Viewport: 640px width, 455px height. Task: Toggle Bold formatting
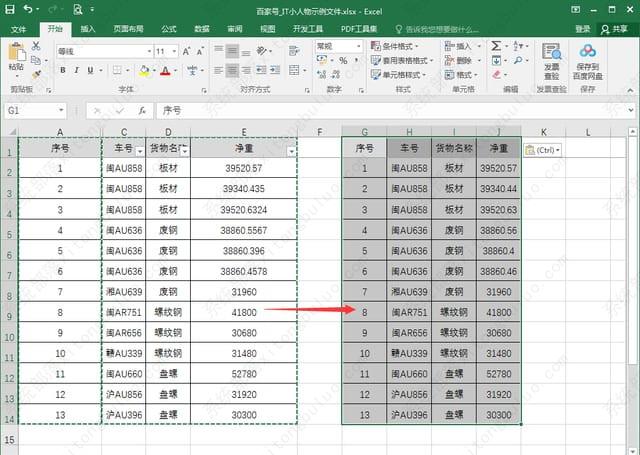coord(63,70)
